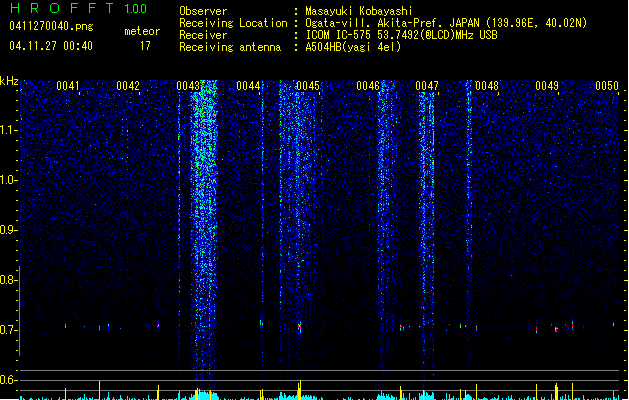This screenshot has width=629, height=400.
Task: Click the Receiving Location label
Action: coord(233,23)
